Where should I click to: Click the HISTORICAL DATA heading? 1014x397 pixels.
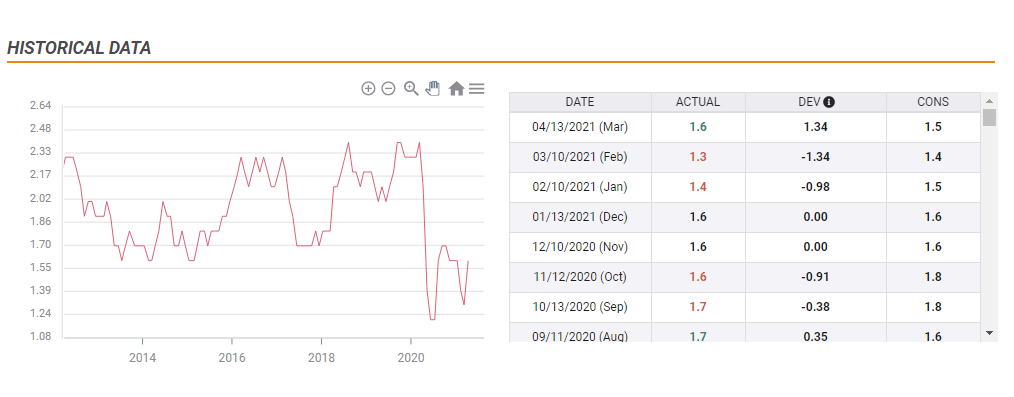pyautogui.click(x=79, y=48)
